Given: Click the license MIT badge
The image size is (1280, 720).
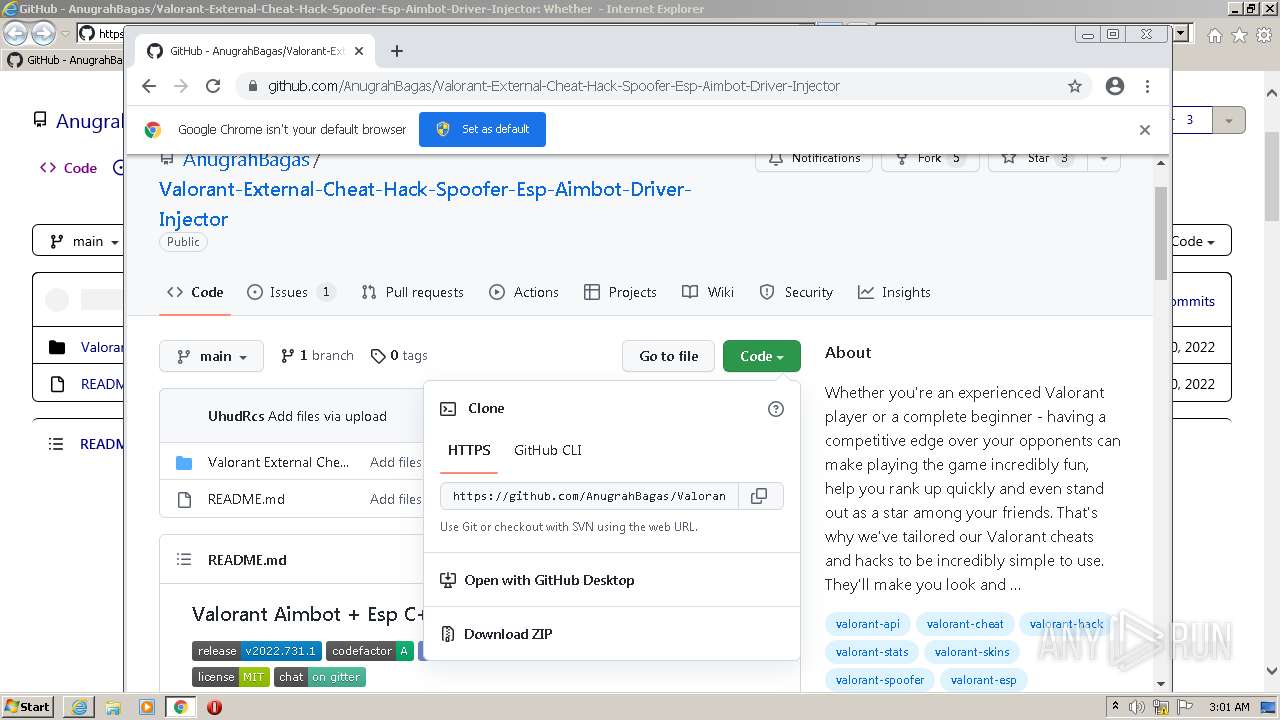Looking at the screenshot, I should [231, 677].
